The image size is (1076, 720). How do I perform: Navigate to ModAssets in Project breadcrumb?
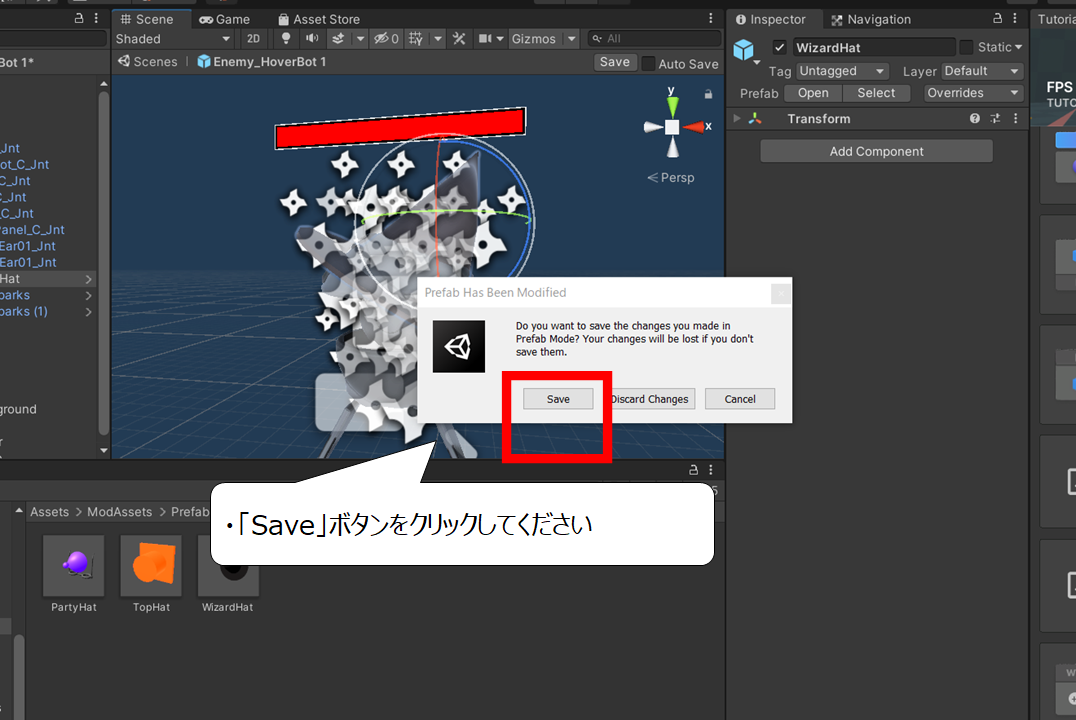coord(119,512)
